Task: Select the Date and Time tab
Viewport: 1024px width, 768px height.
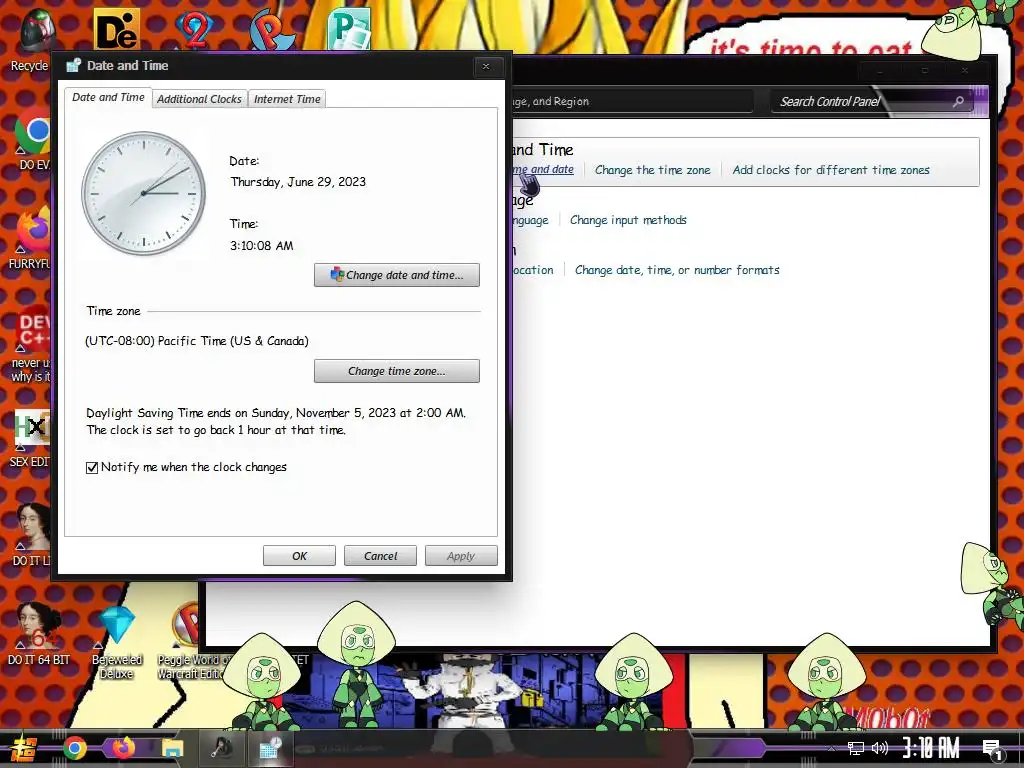Action: point(108,97)
